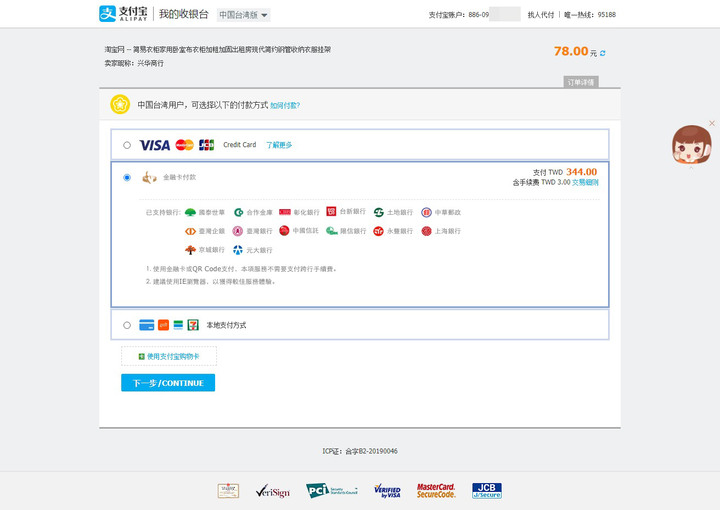The width and height of the screenshot is (720, 510).
Task: Open the 中国台湾版 region dropdown
Action: click(243, 15)
